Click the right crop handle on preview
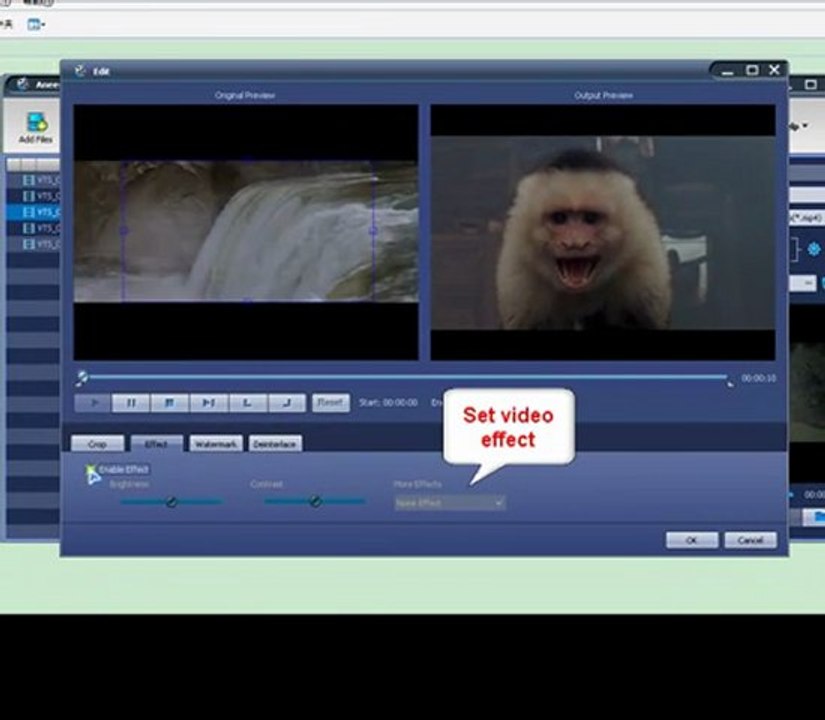Viewport: 825px width, 720px height. tap(373, 231)
